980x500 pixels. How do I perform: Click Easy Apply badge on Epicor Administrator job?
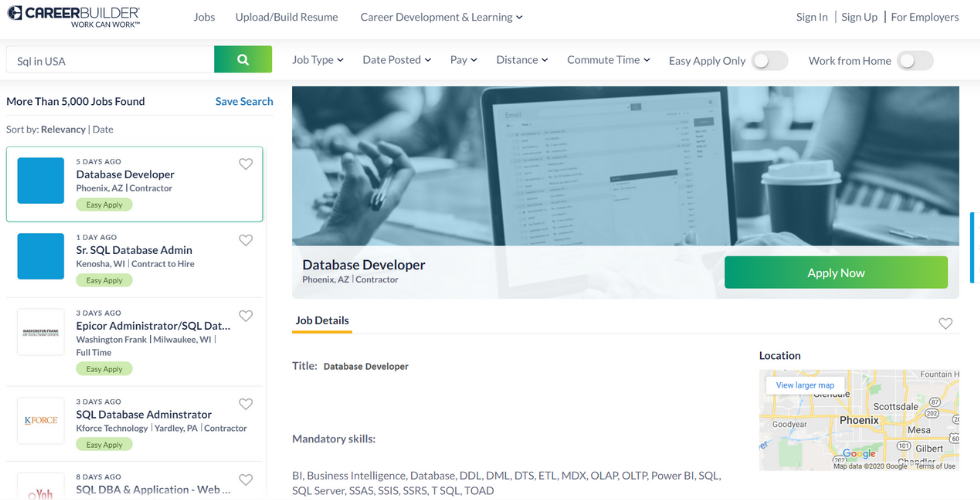tap(104, 369)
